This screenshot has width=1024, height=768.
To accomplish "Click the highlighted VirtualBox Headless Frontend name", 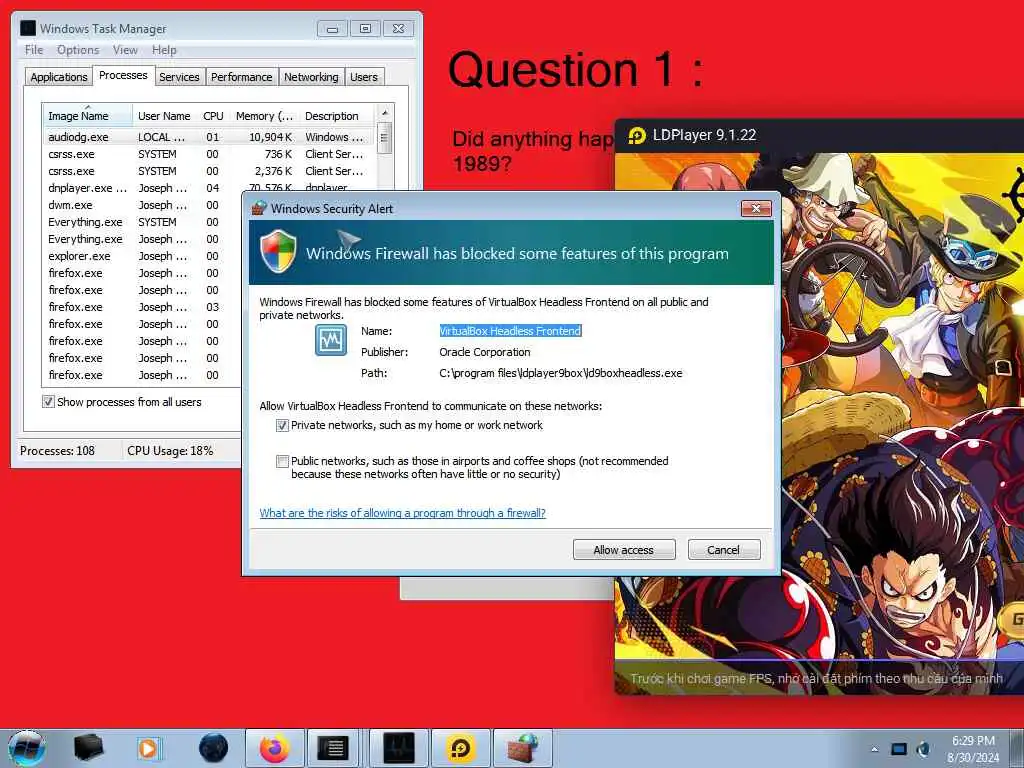I will click(x=510, y=331).
